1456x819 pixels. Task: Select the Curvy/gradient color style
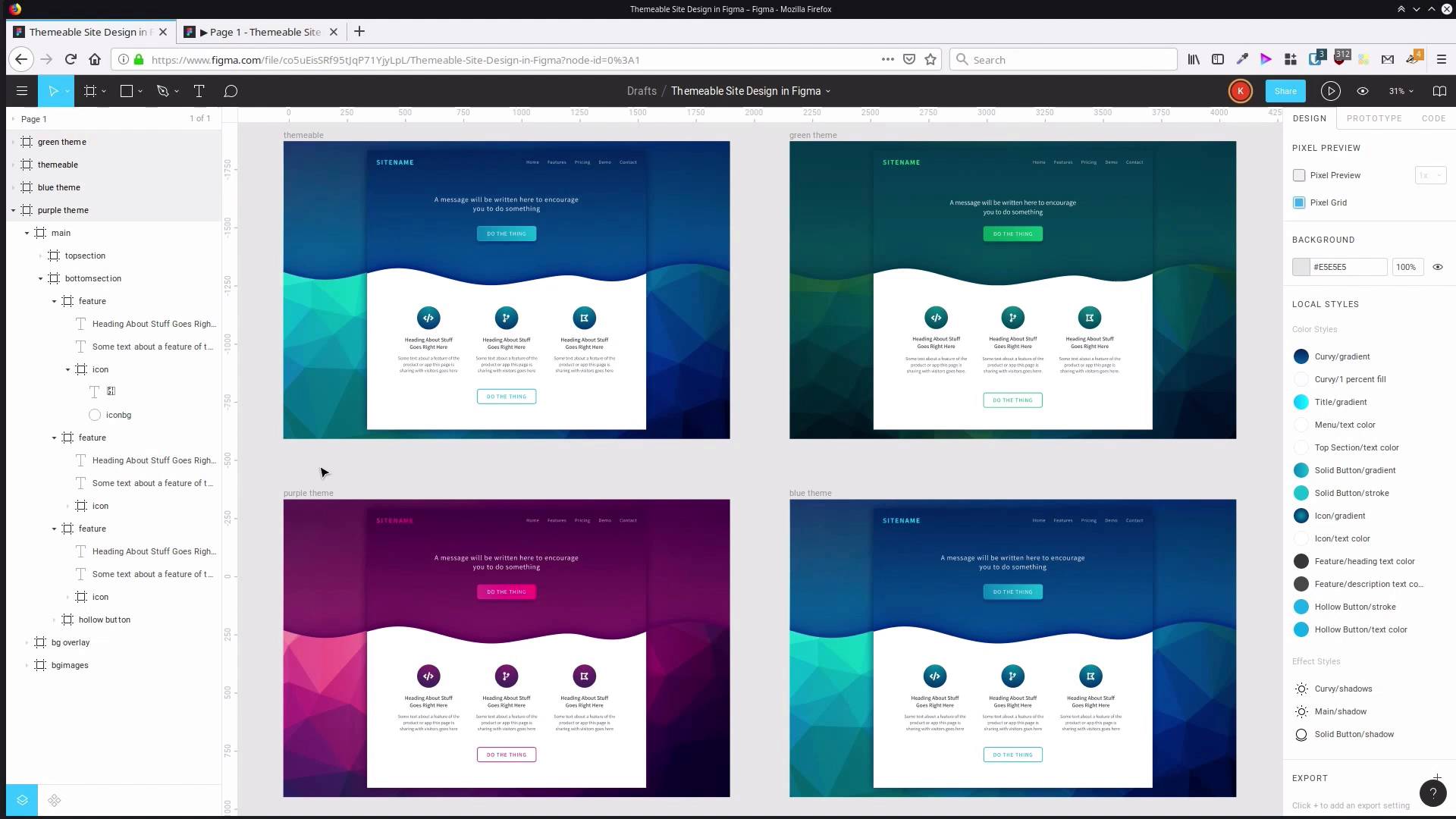(1342, 356)
